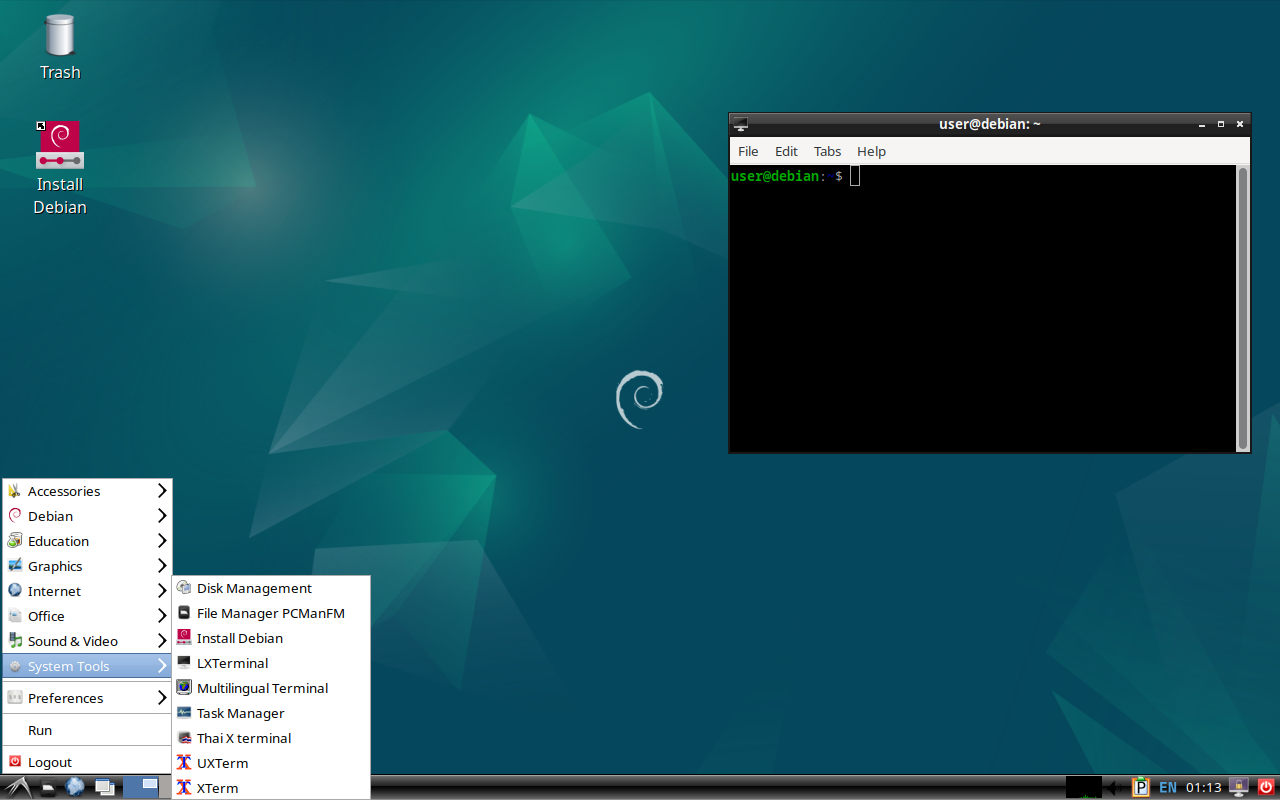Choose Install Debian in the System Tools submenu
Viewport: 1280px width, 800px height.
click(271, 638)
